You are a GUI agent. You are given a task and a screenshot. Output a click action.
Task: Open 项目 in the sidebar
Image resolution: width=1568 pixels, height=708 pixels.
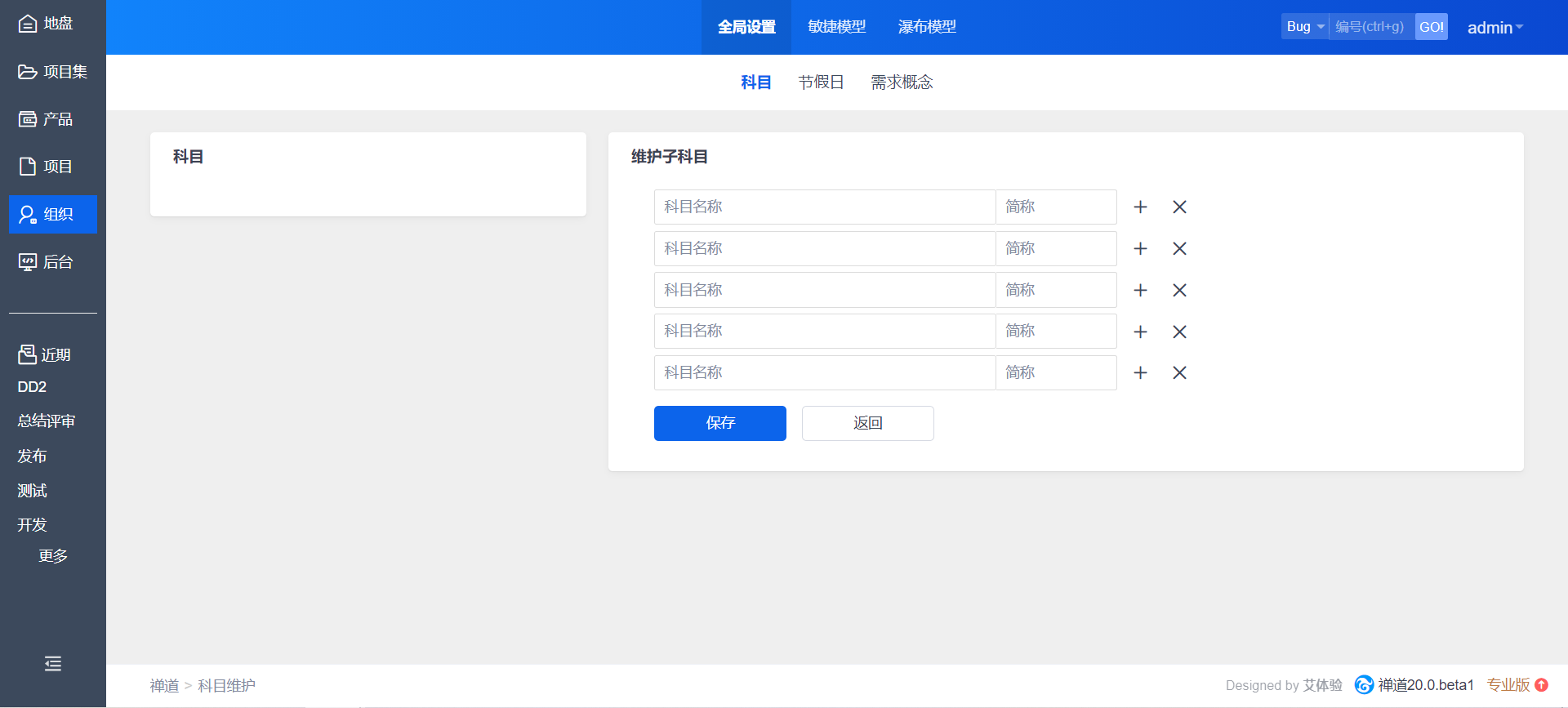(46, 167)
